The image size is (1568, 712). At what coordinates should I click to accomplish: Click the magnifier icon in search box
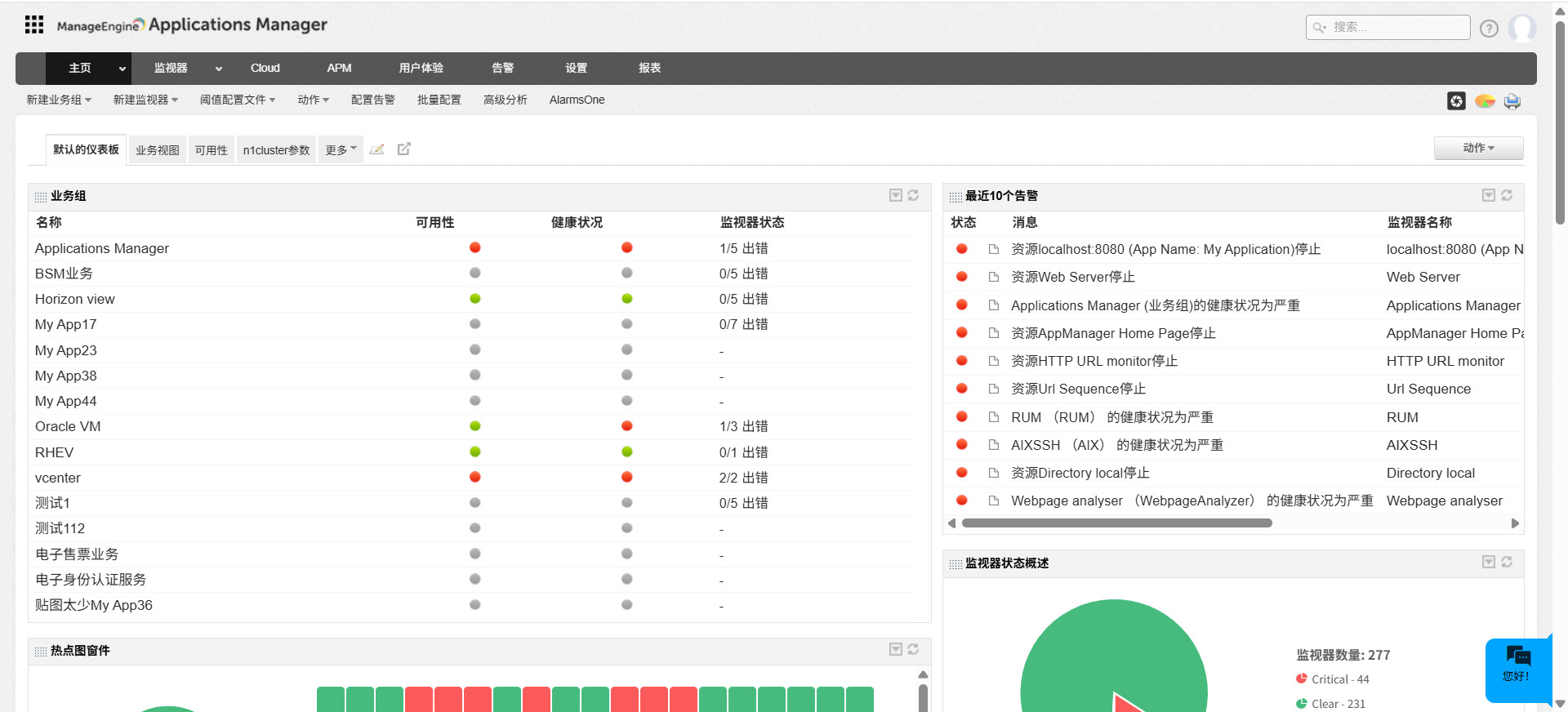(1319, 28)
